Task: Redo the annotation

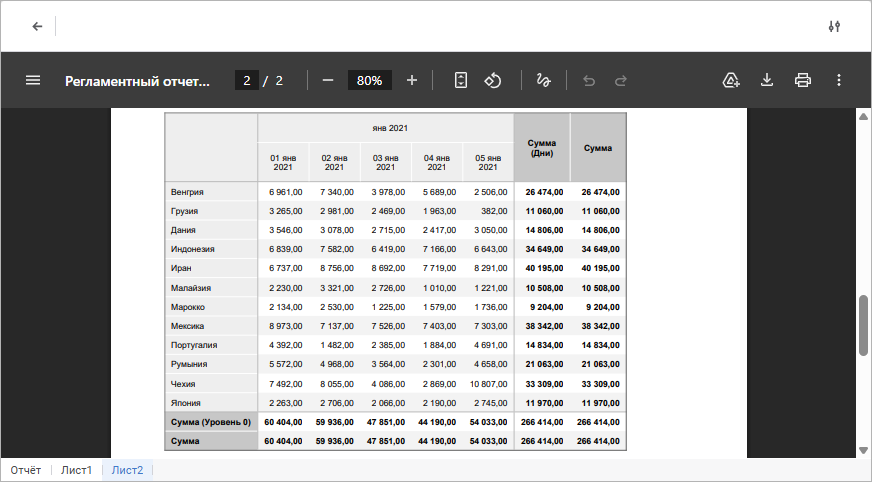Action: coord(621,81)
